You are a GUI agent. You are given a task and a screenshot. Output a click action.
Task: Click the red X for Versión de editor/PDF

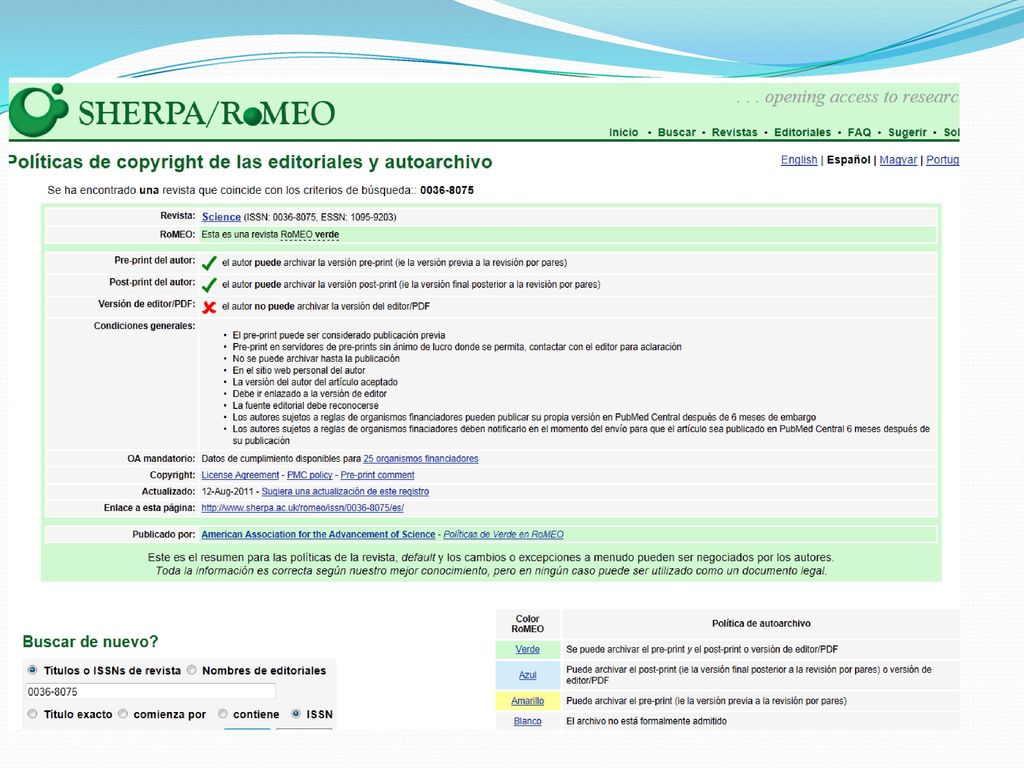(209, 307)
